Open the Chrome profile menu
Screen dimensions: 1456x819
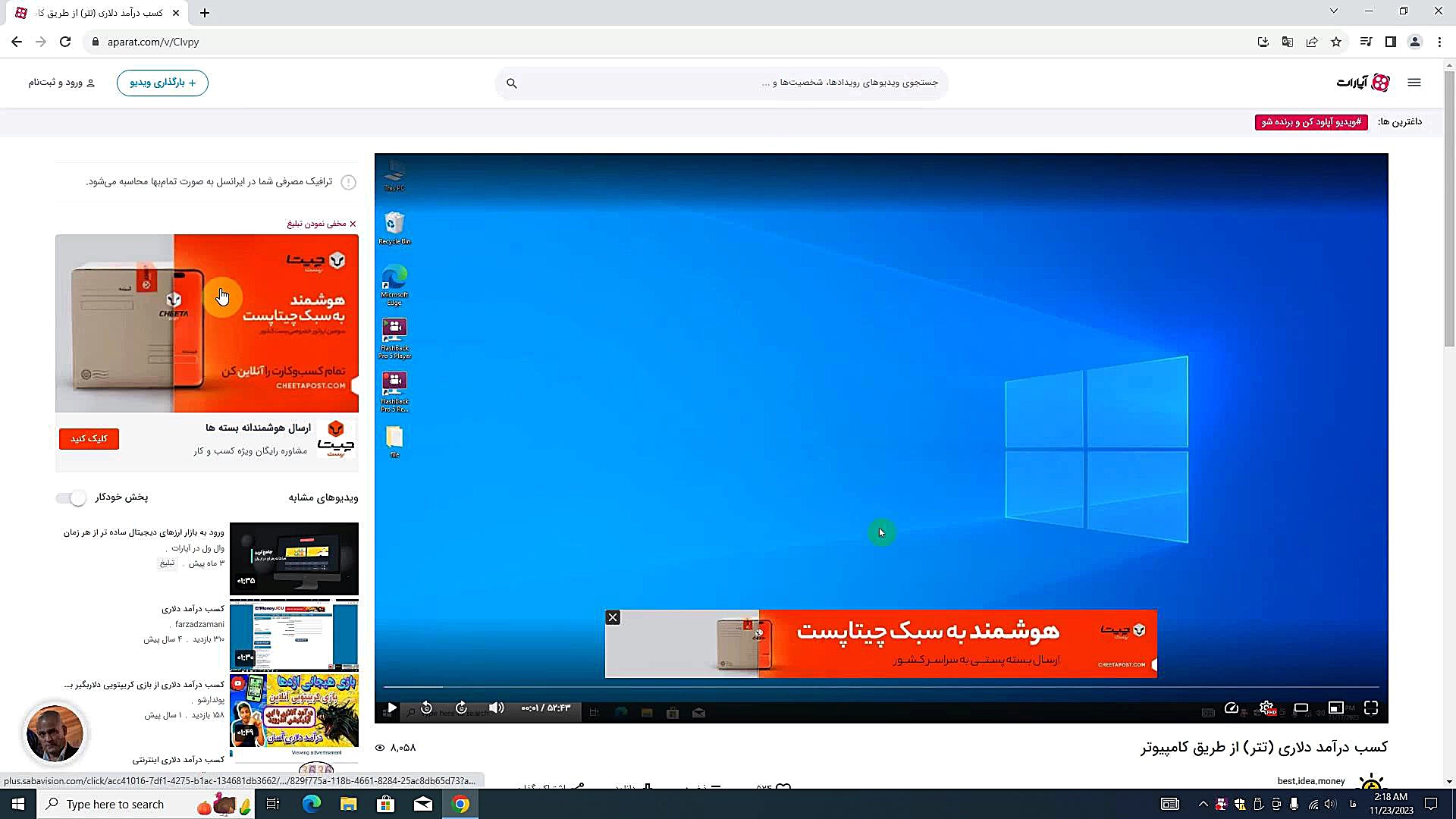coord(1415,42)
